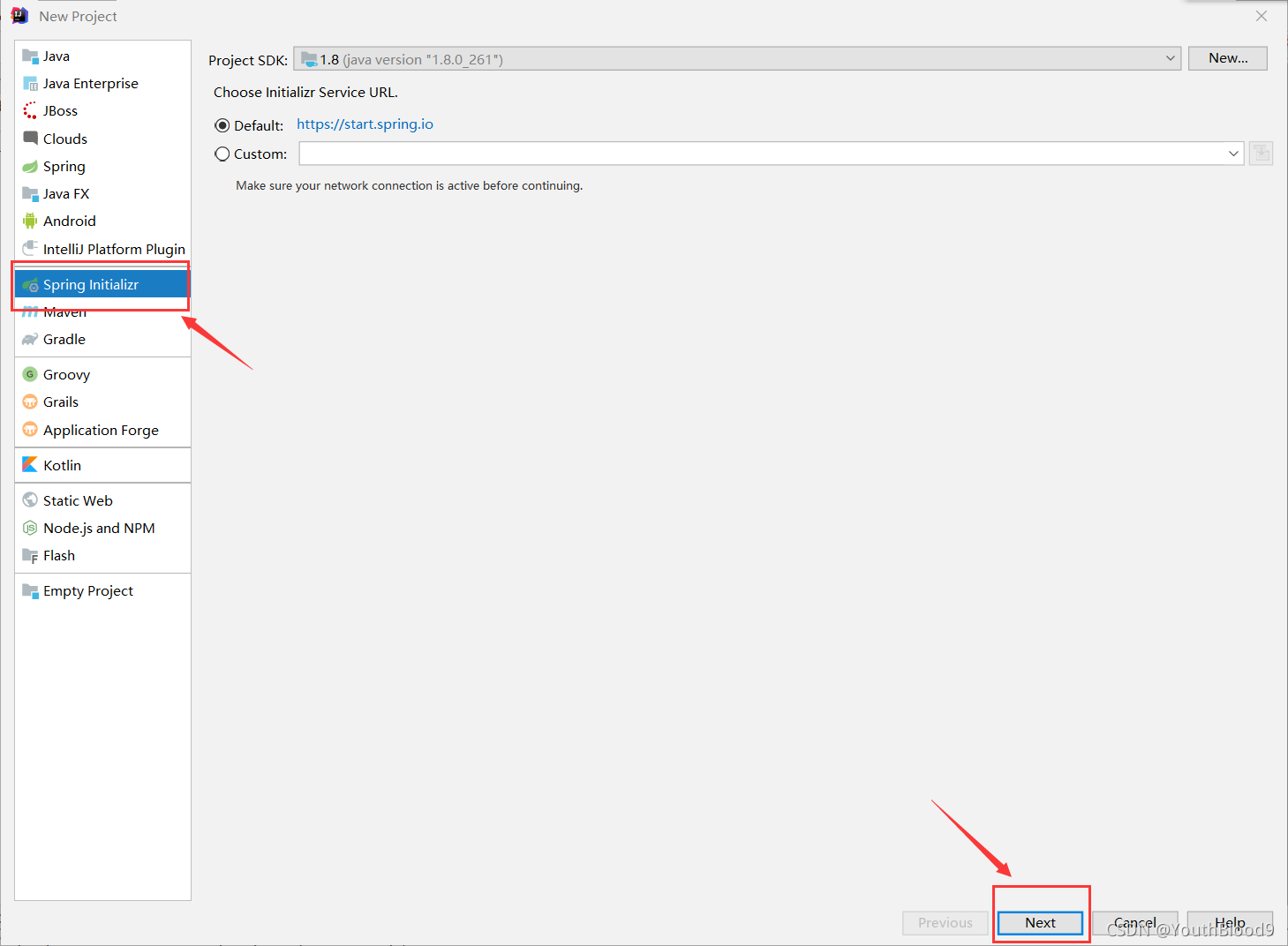This screenshot has width=1288, height=946.
Task: Click the Groovy label
Action: coord(67,374)
